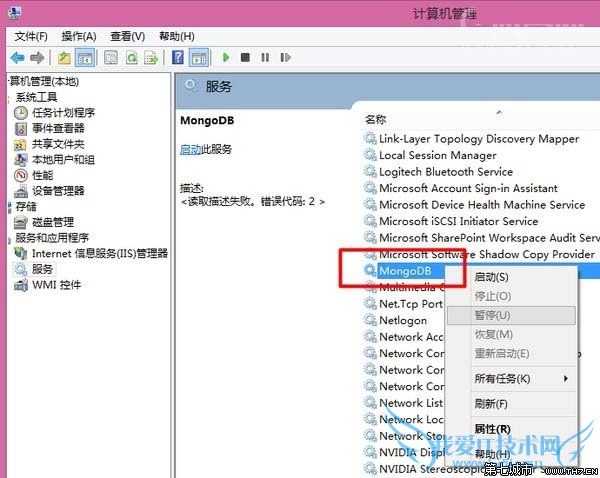Click clock icon beside 任务计划程序

[x=21, y=113]
